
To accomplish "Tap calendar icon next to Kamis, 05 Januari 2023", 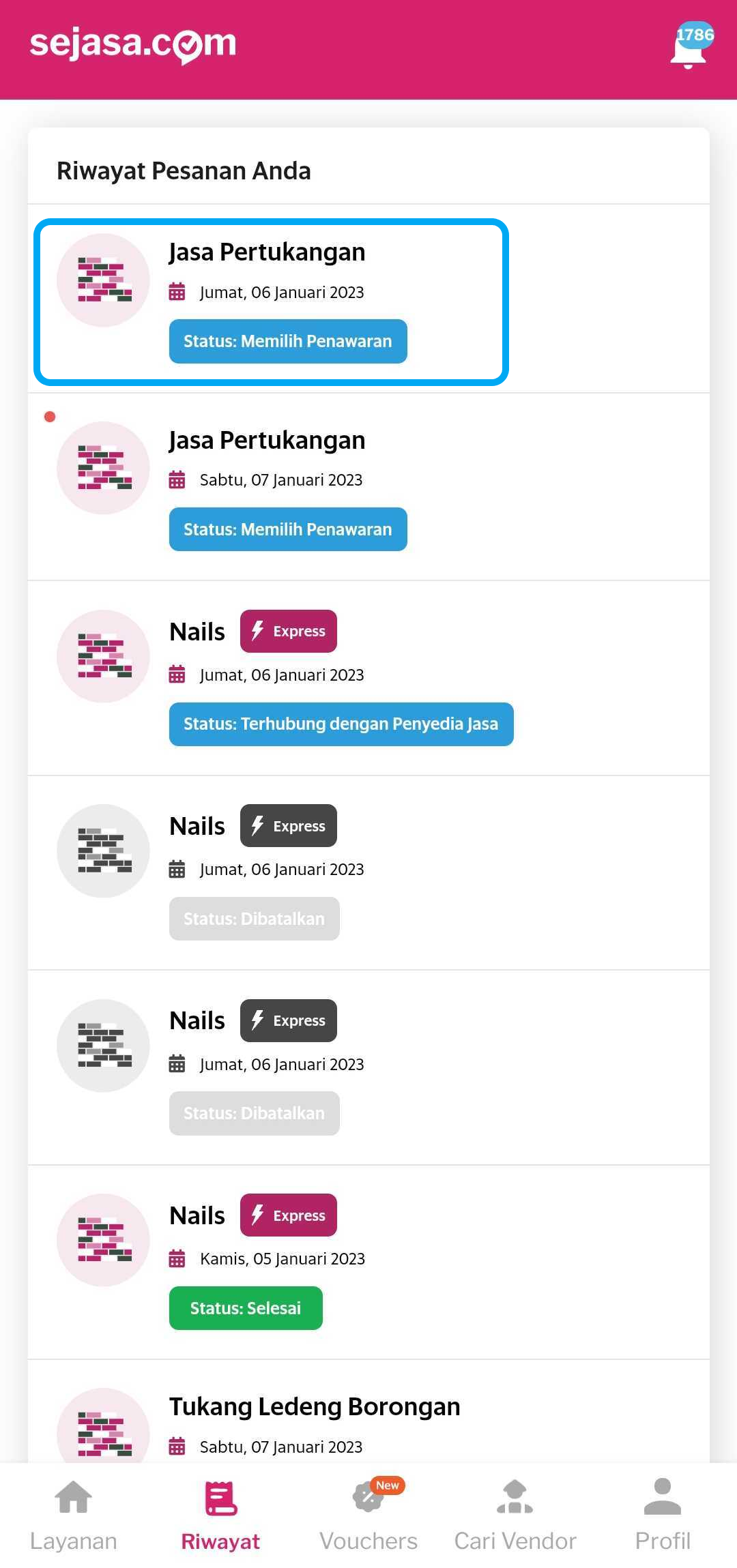I will pyautogui.click(x=177, y=1259).
